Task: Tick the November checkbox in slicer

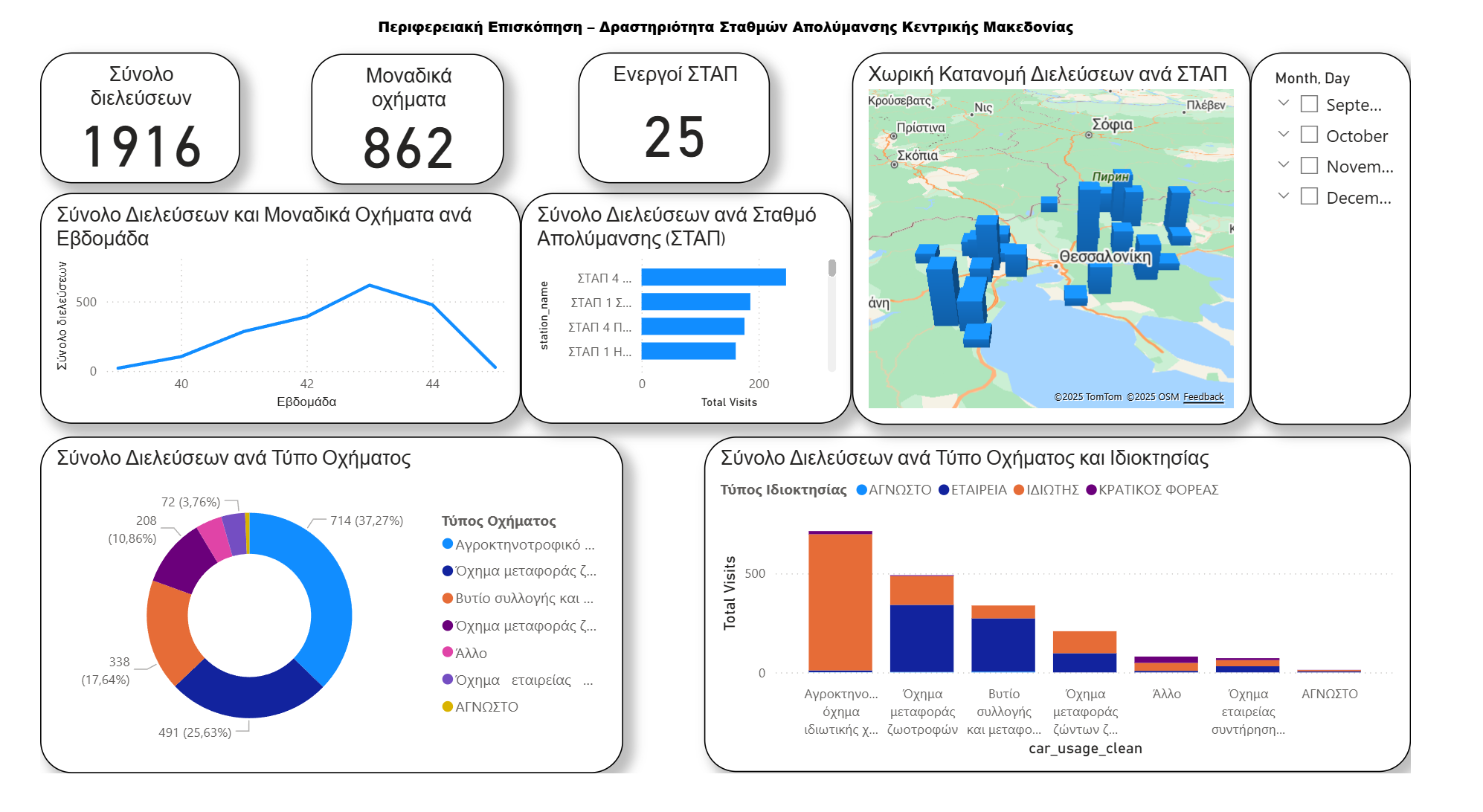Action: (x=1309, y=165)
